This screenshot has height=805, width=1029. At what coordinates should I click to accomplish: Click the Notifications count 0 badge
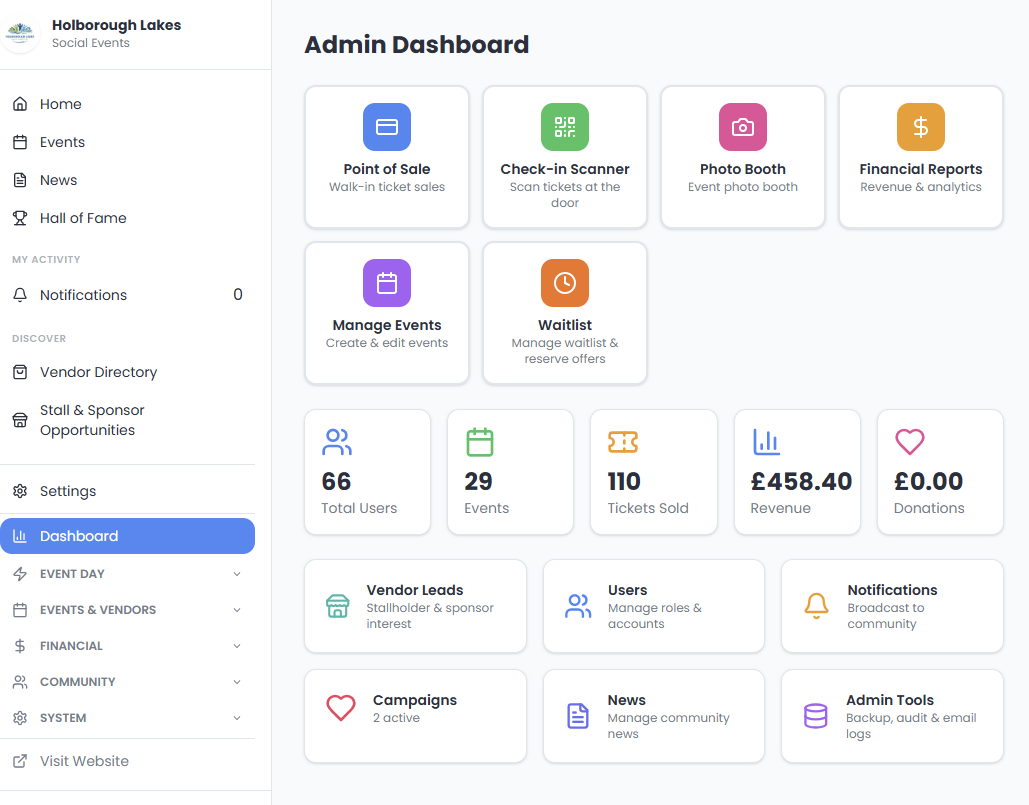(x=238, y=295)
